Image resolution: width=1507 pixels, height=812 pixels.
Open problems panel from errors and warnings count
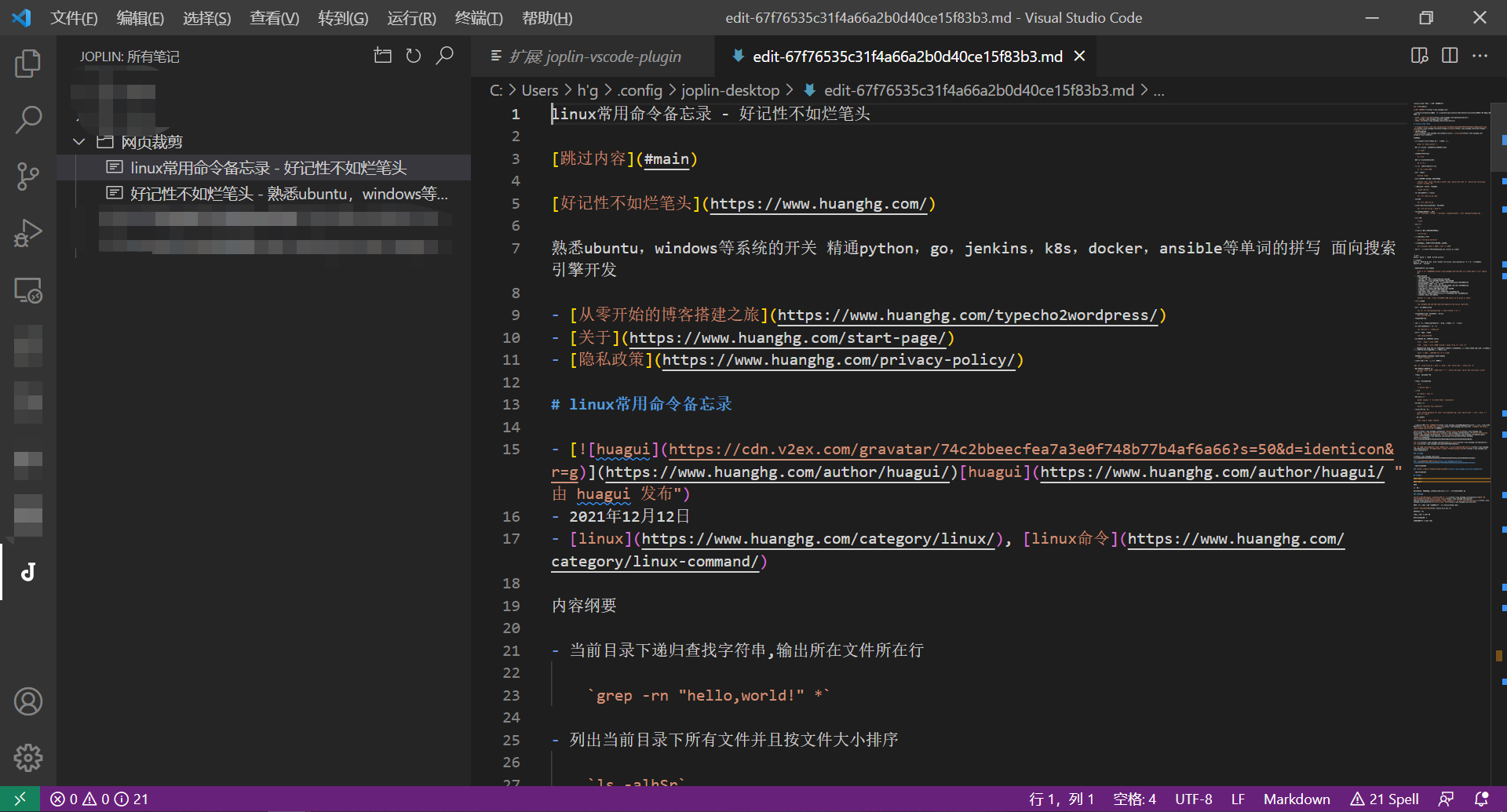click(x=99, y=799)
